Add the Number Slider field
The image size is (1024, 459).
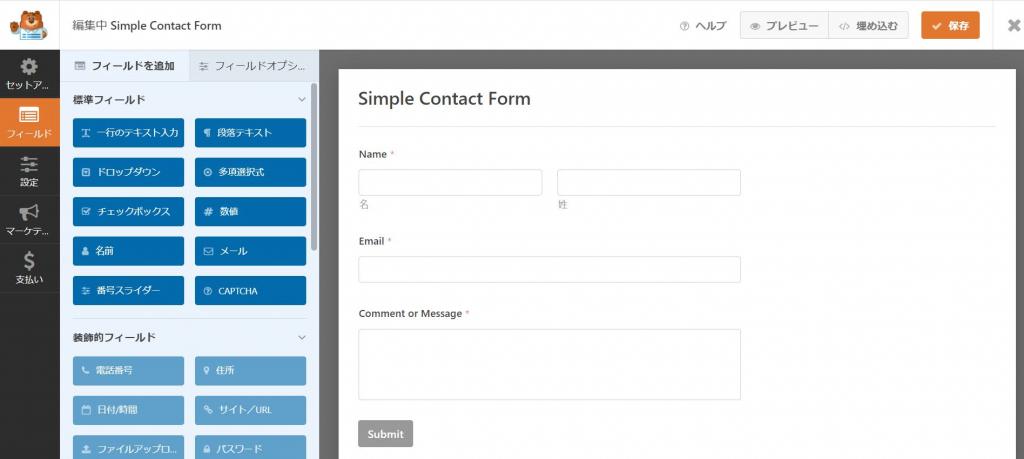click(x=129, y=291)
